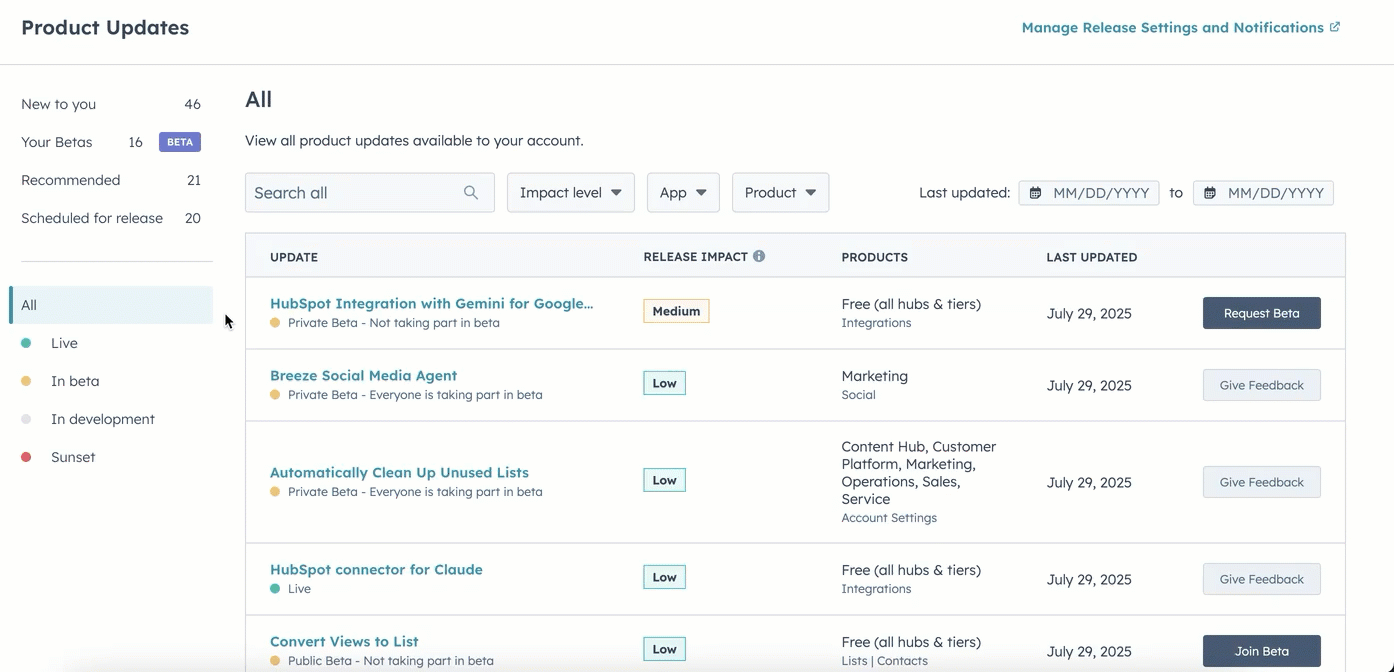The width and height of the screenshot is (1394, 672).
Task: Click the LAST UPDATED column header
Action: 1091,257
